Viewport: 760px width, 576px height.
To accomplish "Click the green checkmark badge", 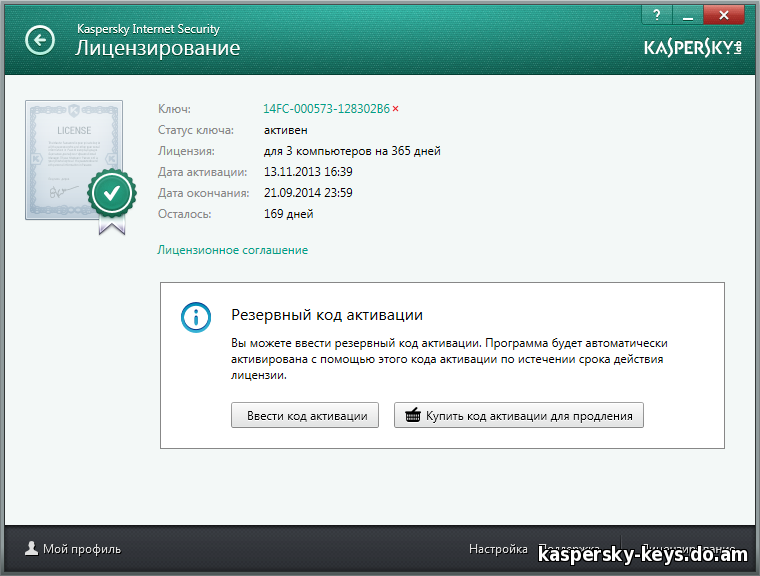I will click(x=112, y=193).
